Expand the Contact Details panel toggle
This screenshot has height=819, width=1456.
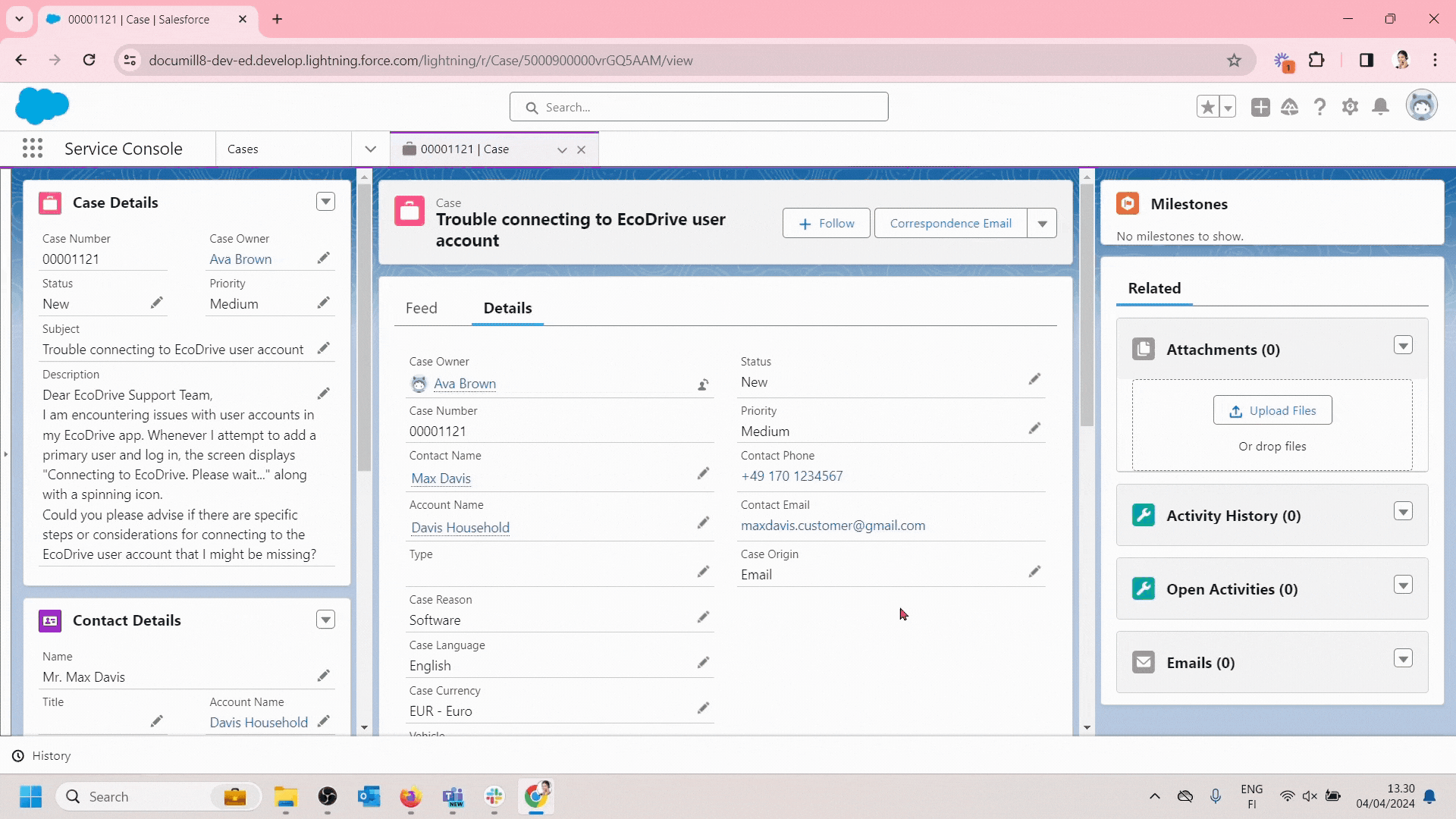tap(326, 619)
